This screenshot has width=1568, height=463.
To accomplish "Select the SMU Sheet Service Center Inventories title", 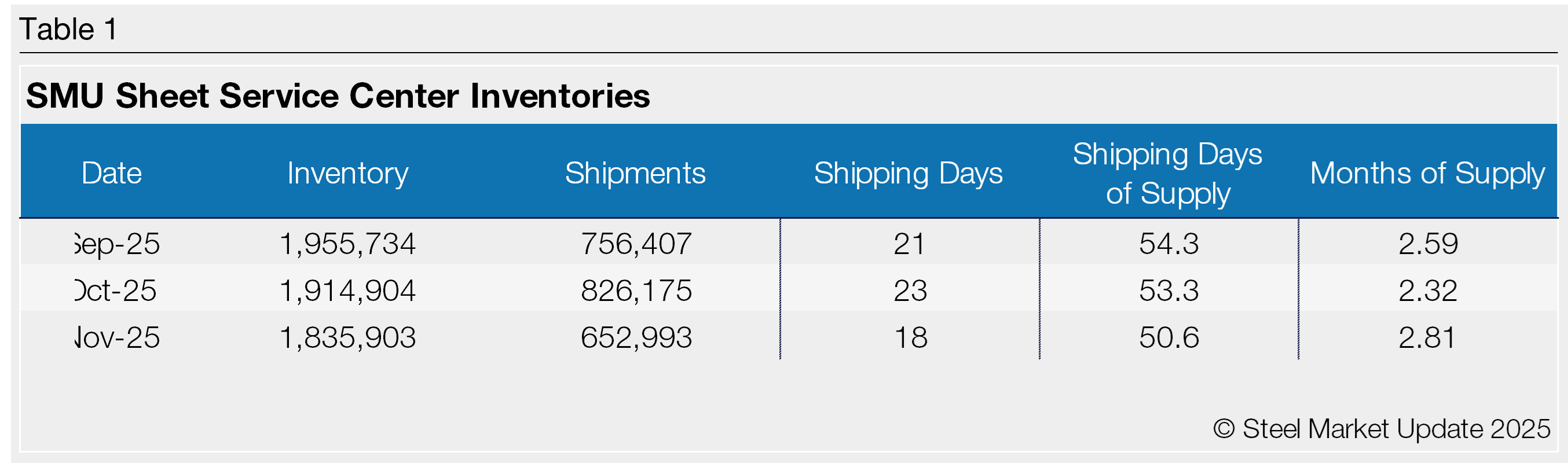I will tap(338, 96).
